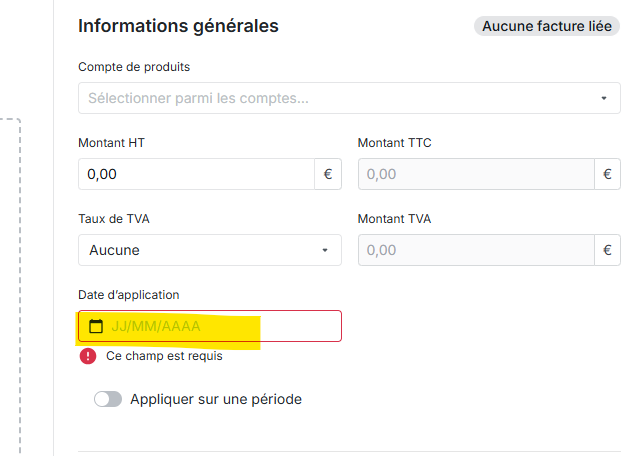Screen dimensions: 629x456
Task: Click the Montant TVA amount field
Action: click(476, 250)
